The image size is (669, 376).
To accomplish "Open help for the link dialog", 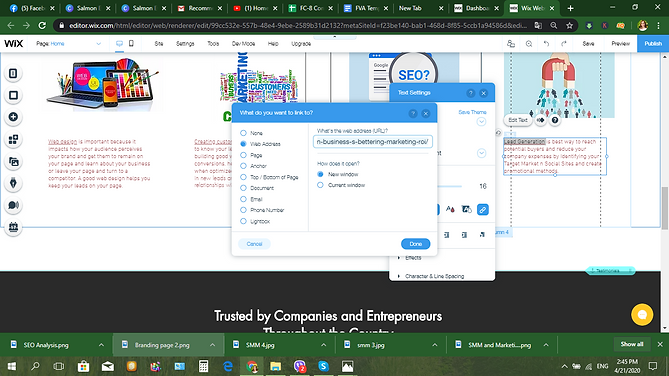I will [413, 113].
